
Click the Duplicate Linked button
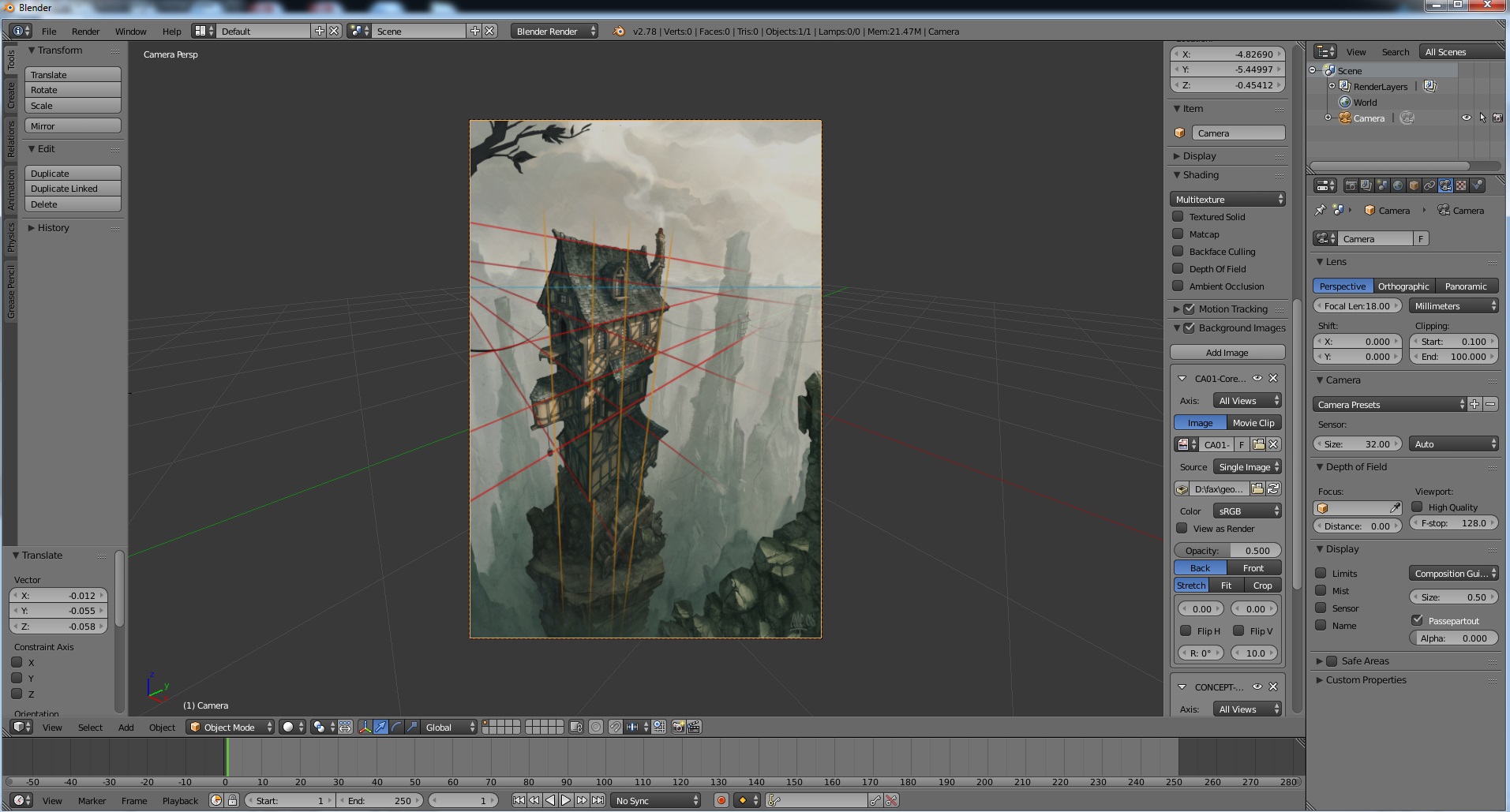[x=73, y=188]
